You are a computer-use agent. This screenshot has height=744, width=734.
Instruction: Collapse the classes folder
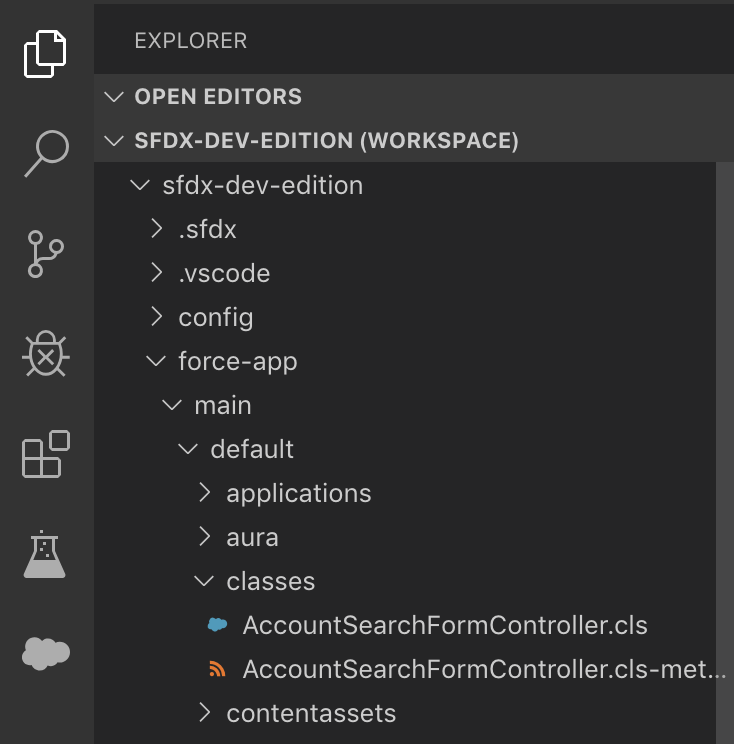tap(204, 581)
